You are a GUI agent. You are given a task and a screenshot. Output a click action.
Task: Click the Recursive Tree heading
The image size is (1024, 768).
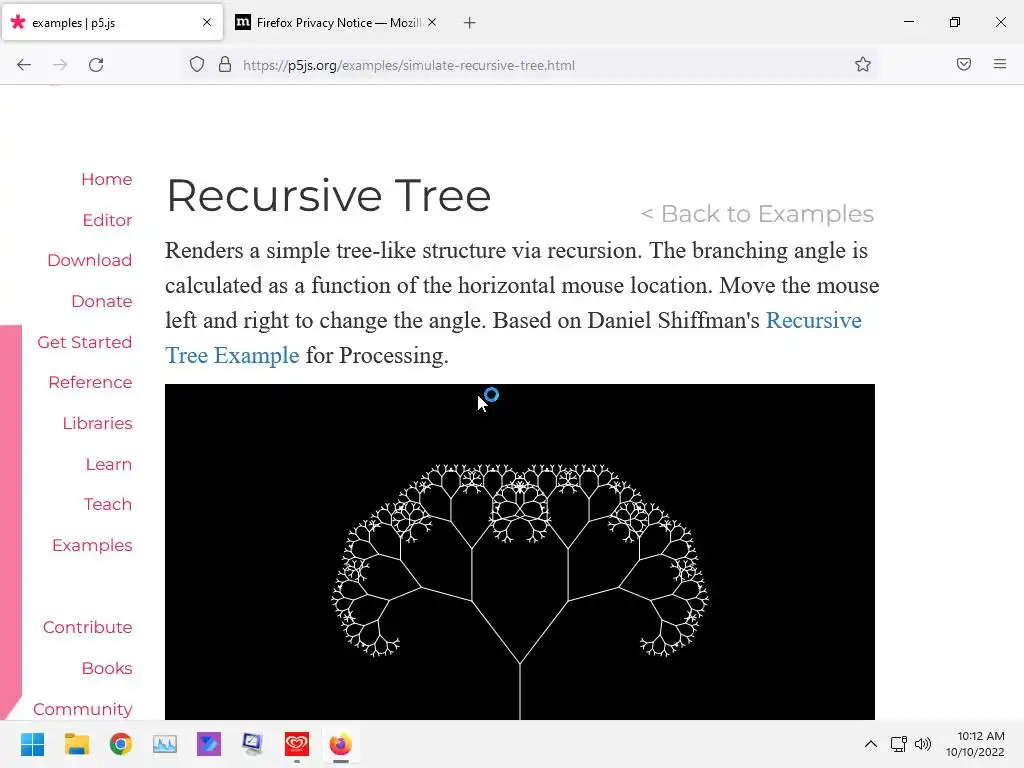328,195
